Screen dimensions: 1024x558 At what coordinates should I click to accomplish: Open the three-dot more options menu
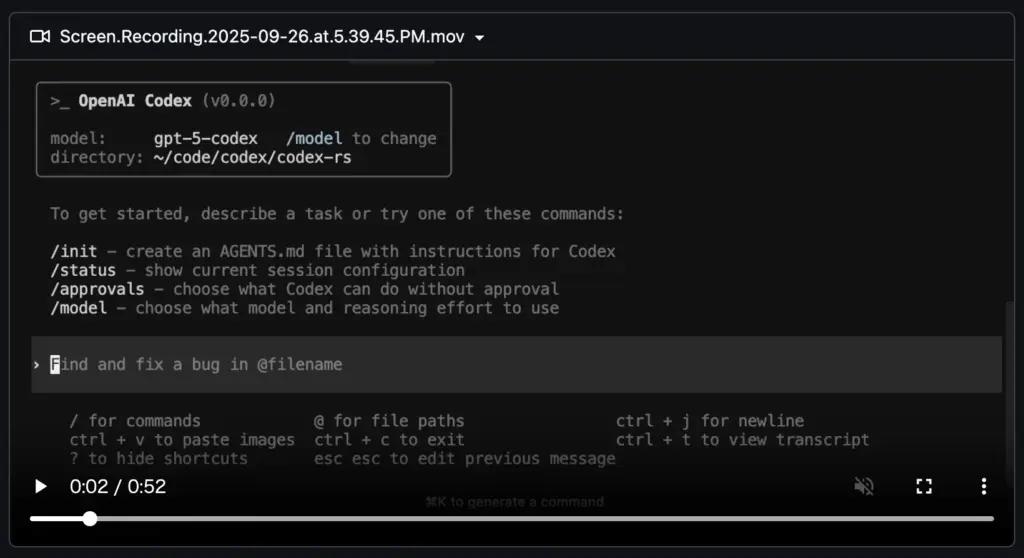[983, 487]
